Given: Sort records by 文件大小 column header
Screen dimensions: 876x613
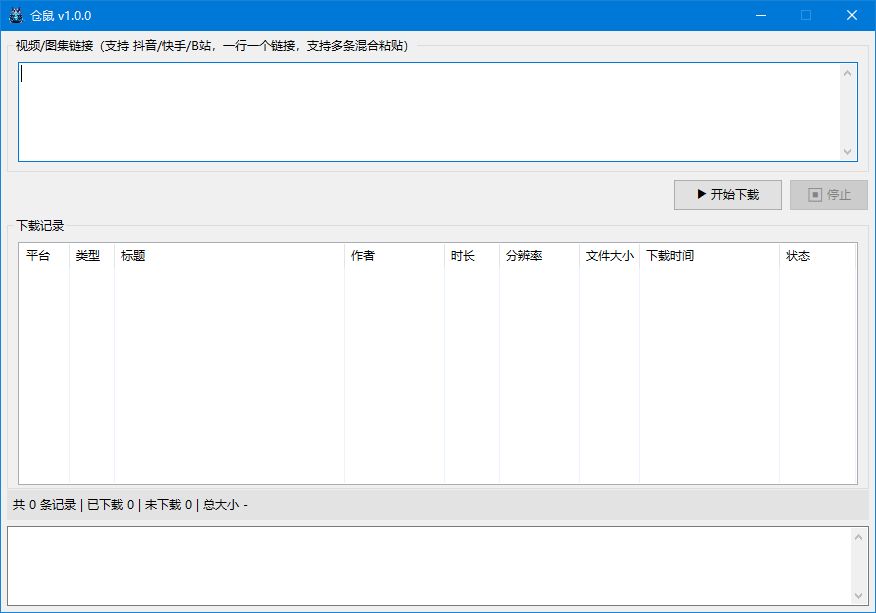Looking at the screenshot, I should (610, 256).
